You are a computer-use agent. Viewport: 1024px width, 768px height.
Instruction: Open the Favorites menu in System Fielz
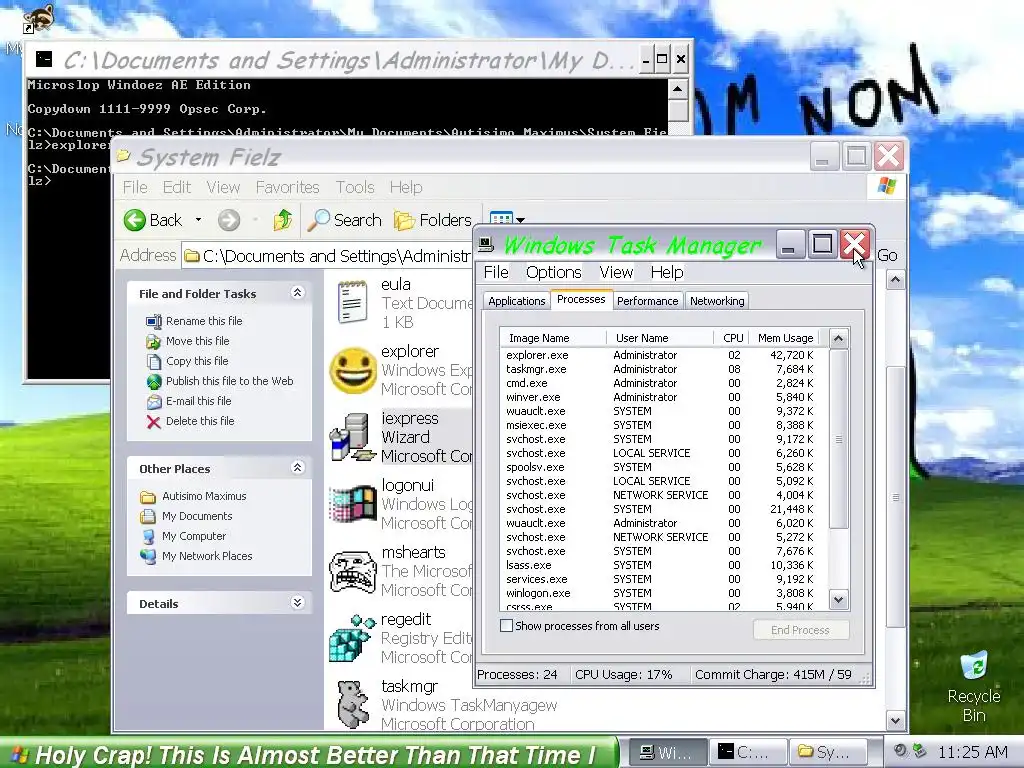coord(287,187)
